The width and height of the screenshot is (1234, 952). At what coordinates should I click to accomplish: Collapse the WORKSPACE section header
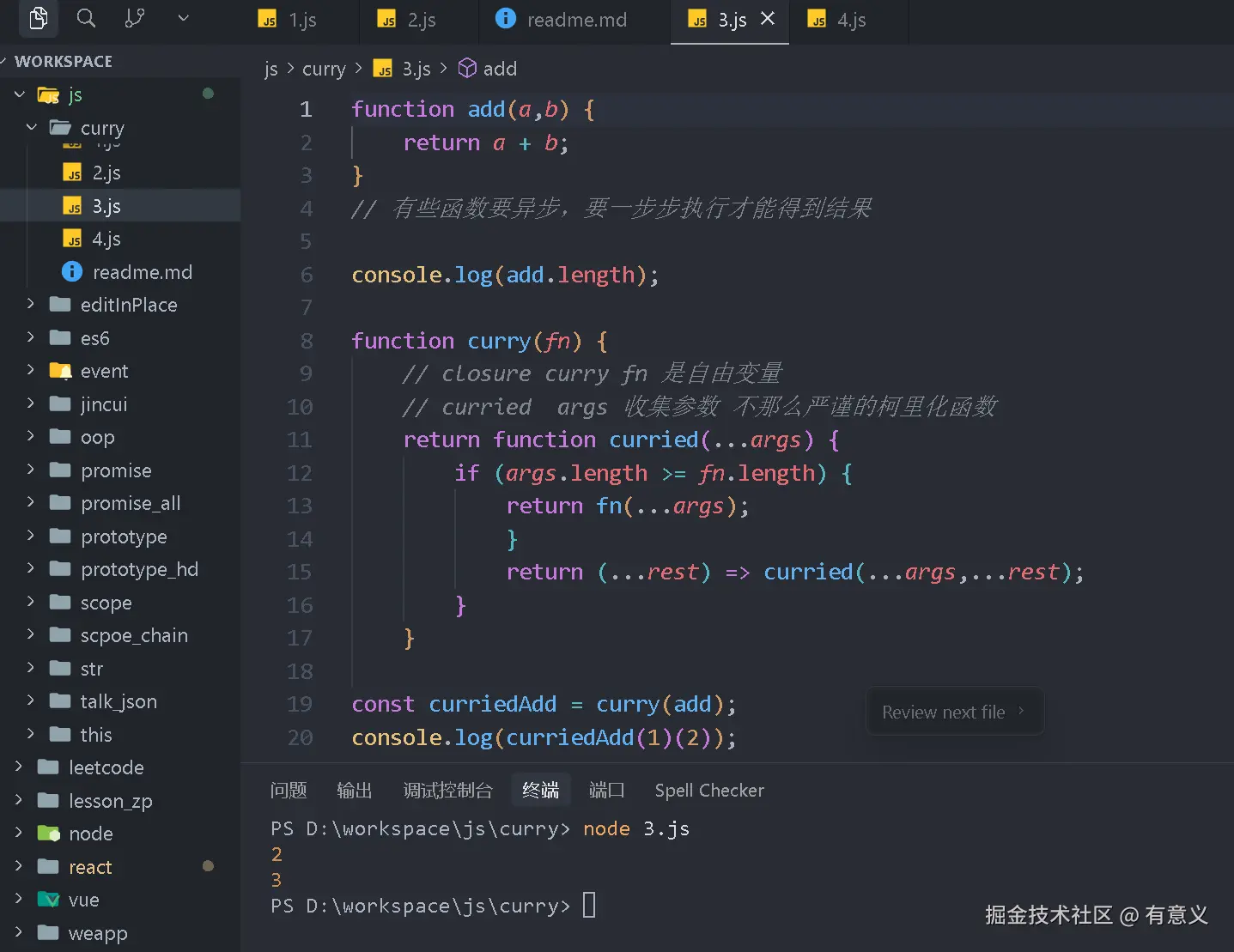pos(64,61)
